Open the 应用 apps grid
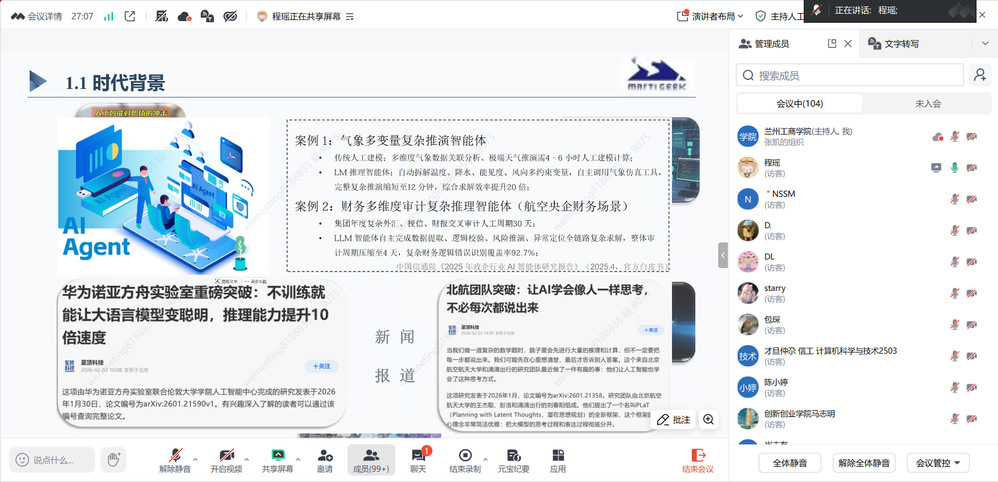Screen dimensions: 998x482 coord(558,461)
